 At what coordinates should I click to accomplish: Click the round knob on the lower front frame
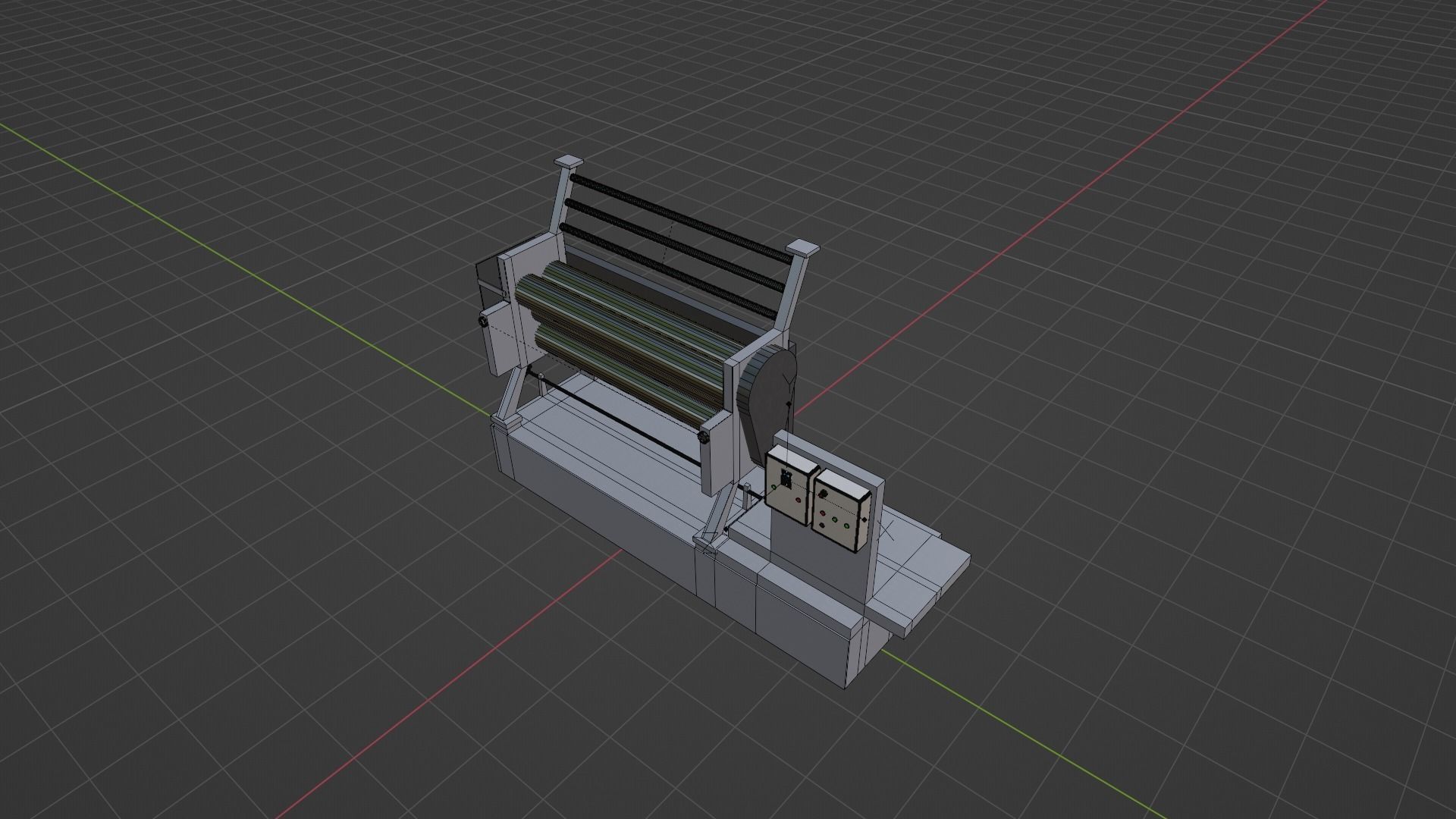[705, 438]
